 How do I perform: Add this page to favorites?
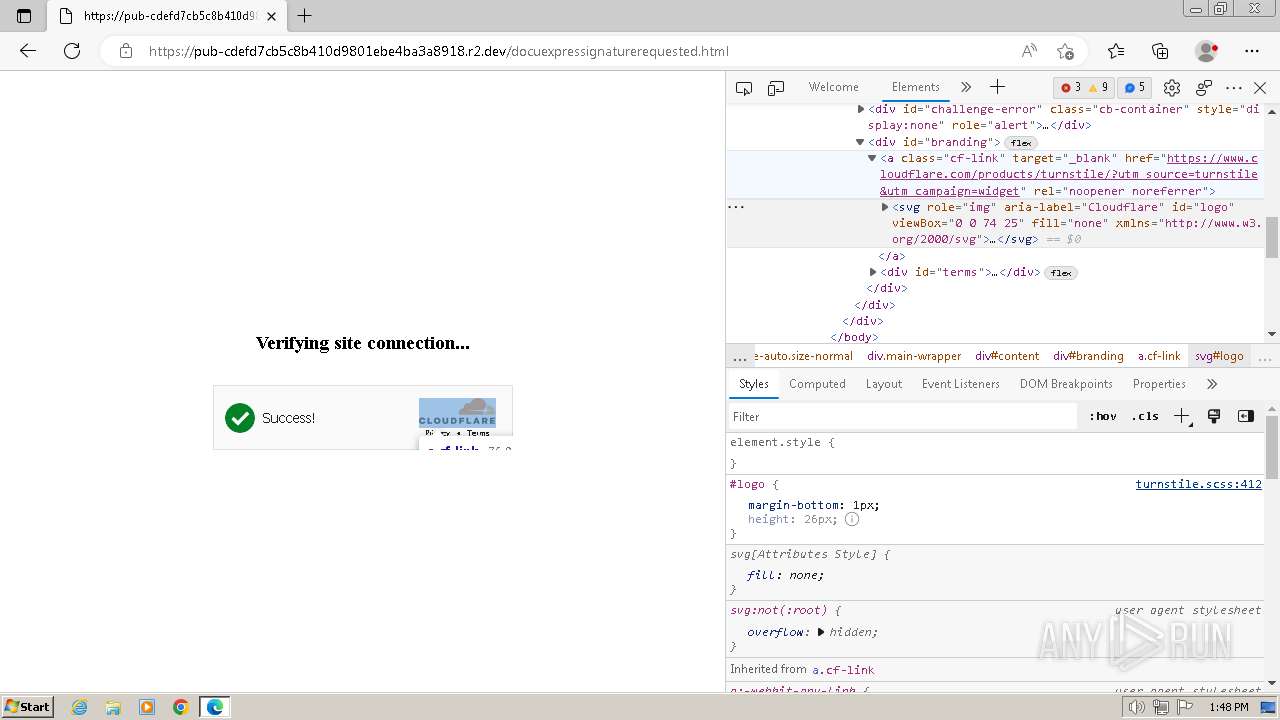(x=1065, y=51)
